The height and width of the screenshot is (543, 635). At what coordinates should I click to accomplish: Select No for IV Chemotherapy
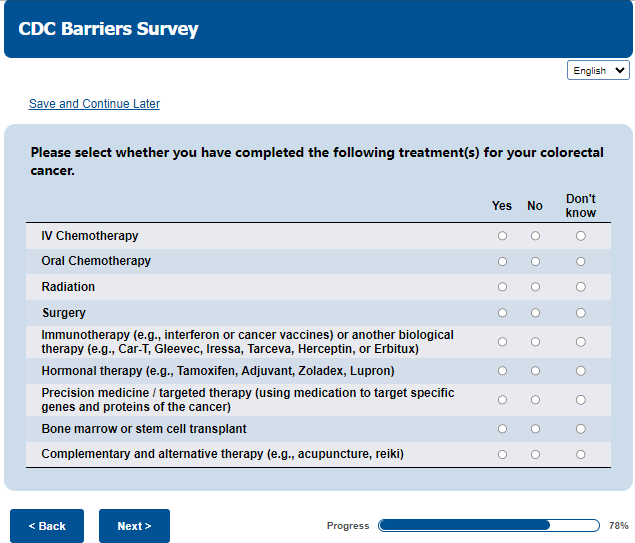pyautogui.click(x=535, y=236)
